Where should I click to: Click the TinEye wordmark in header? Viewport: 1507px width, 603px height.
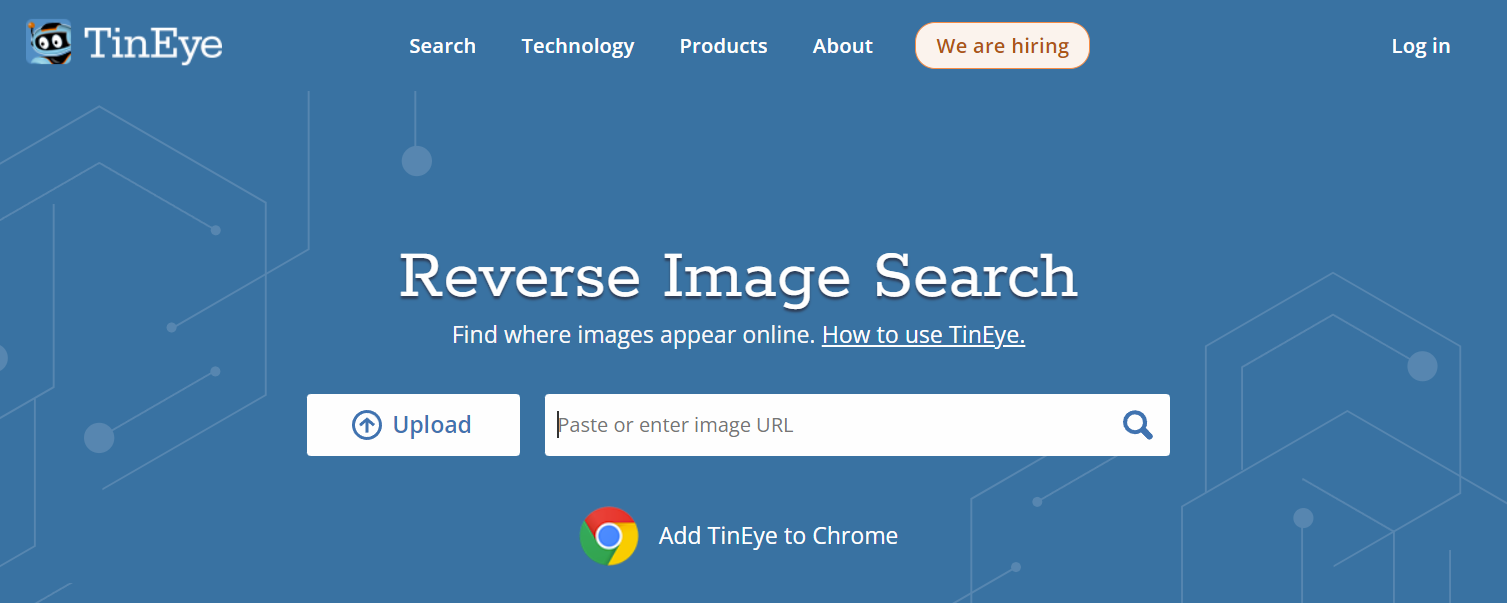(x=153, y=45)
